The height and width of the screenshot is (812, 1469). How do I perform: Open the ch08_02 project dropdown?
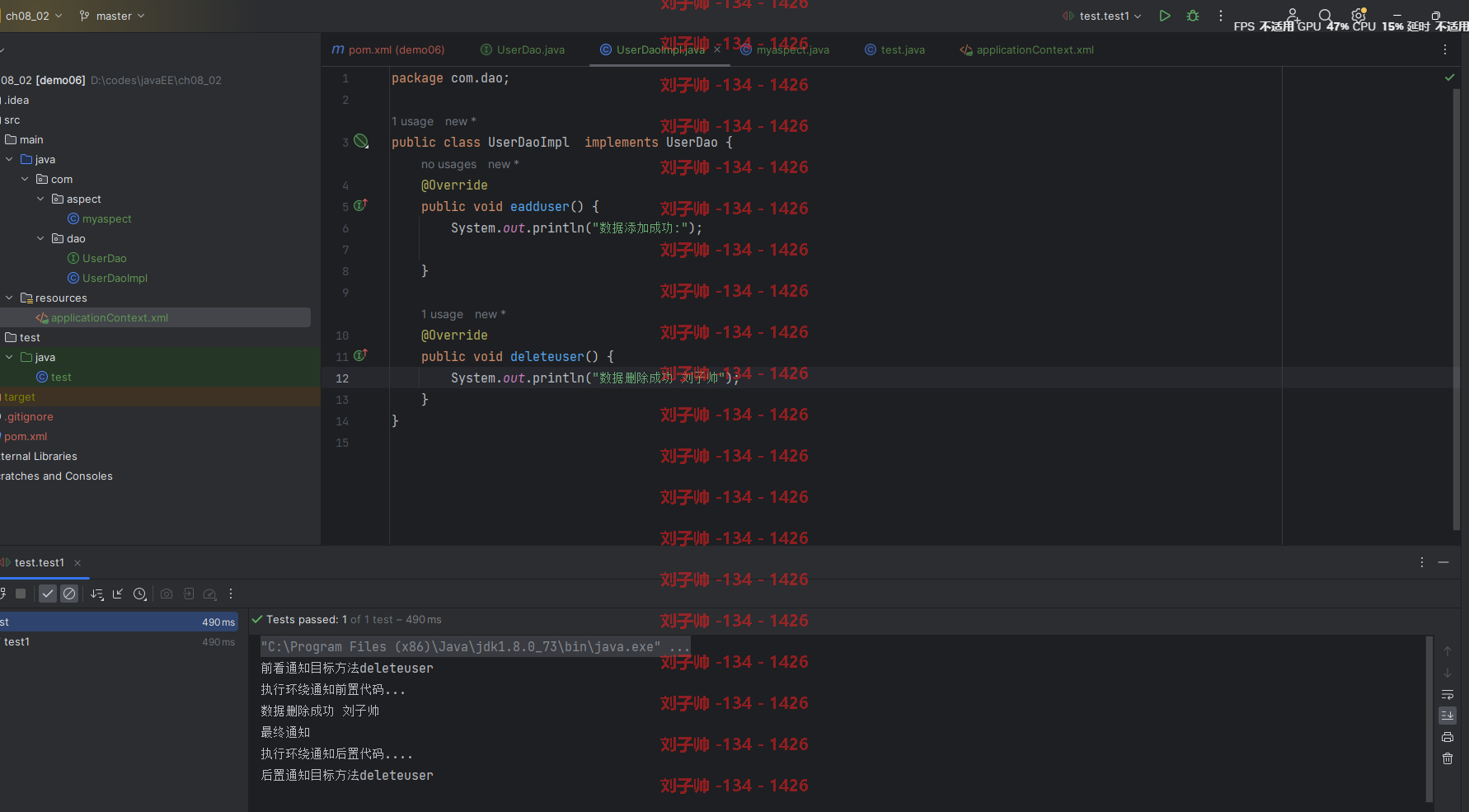pyautogui.click(x=32, y=16)
